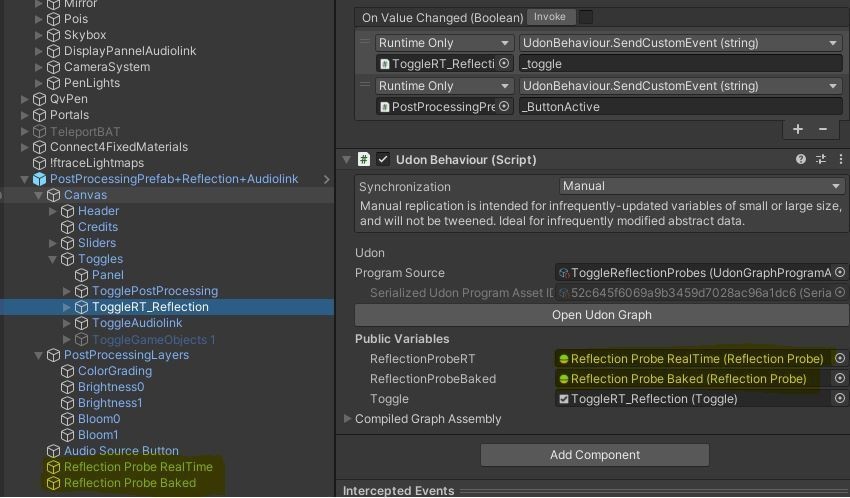
Task: Open object picker for Toggle variable
Action: tap(840, 398)
